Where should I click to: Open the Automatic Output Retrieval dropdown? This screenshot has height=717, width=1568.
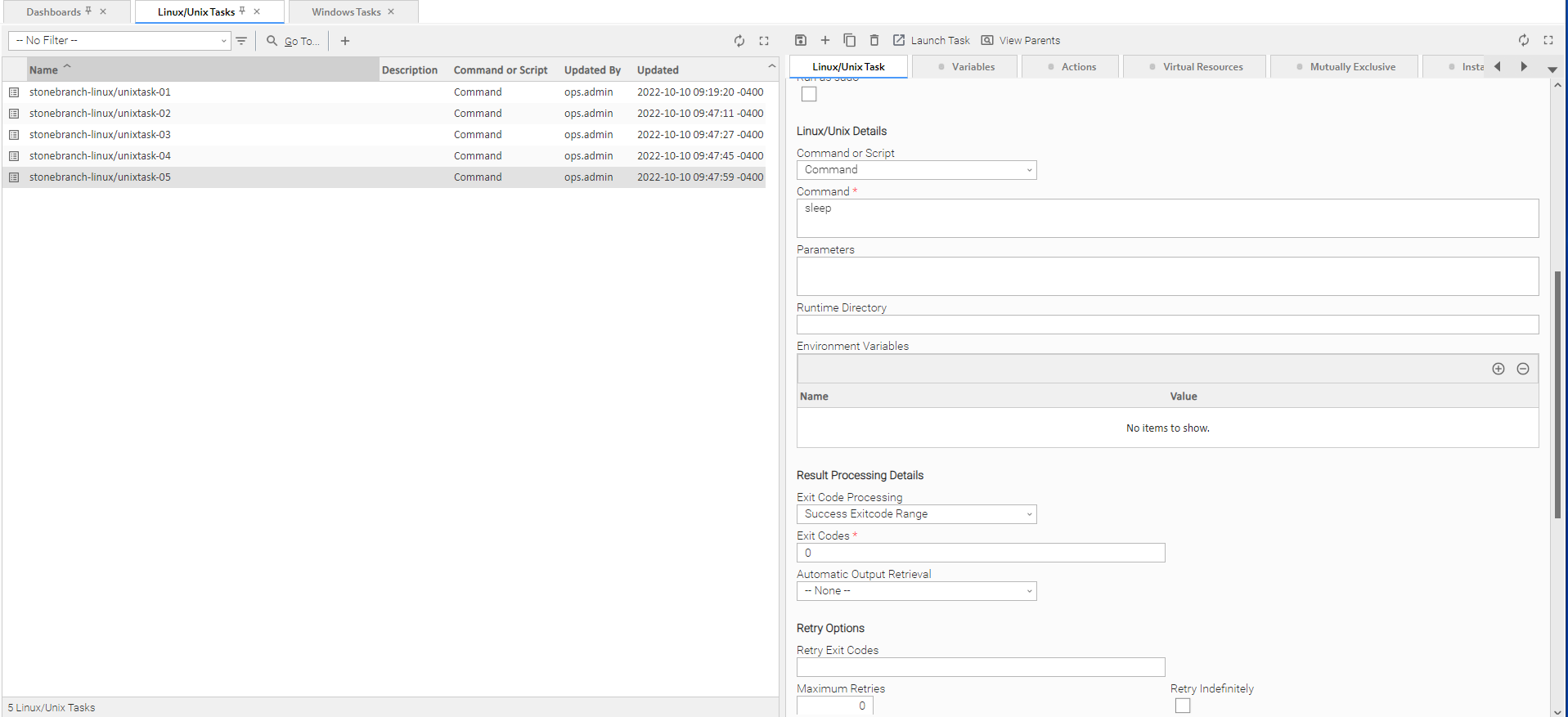click(x=916, y=591)
